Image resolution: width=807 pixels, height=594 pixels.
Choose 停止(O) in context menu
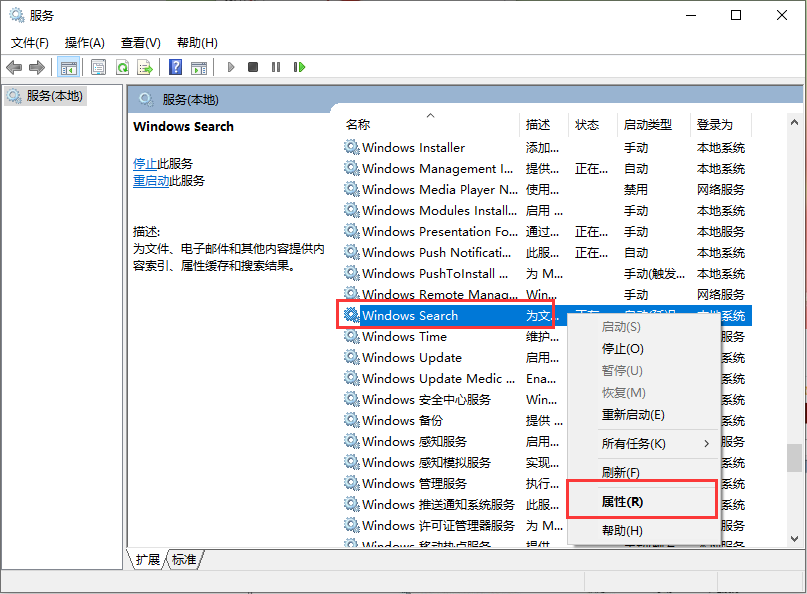click(643, 349)
